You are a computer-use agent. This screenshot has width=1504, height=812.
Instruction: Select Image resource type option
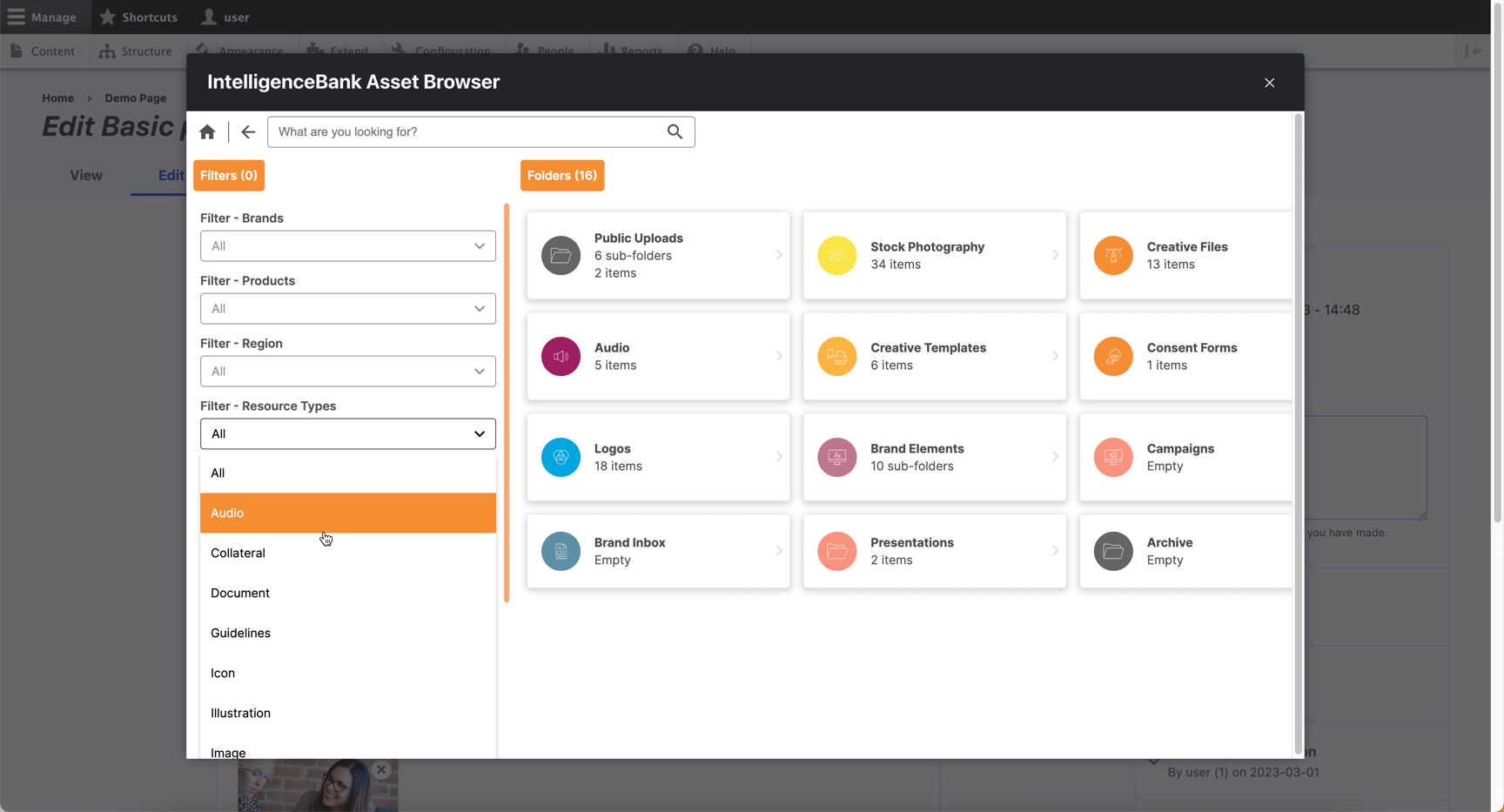[348, 747]
